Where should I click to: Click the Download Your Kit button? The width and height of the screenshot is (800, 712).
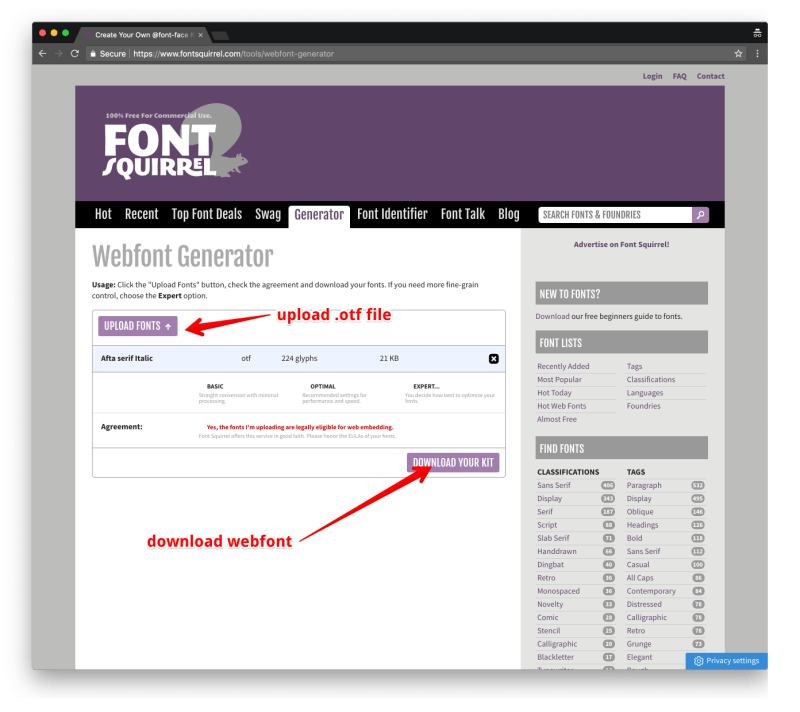point(453,463)
